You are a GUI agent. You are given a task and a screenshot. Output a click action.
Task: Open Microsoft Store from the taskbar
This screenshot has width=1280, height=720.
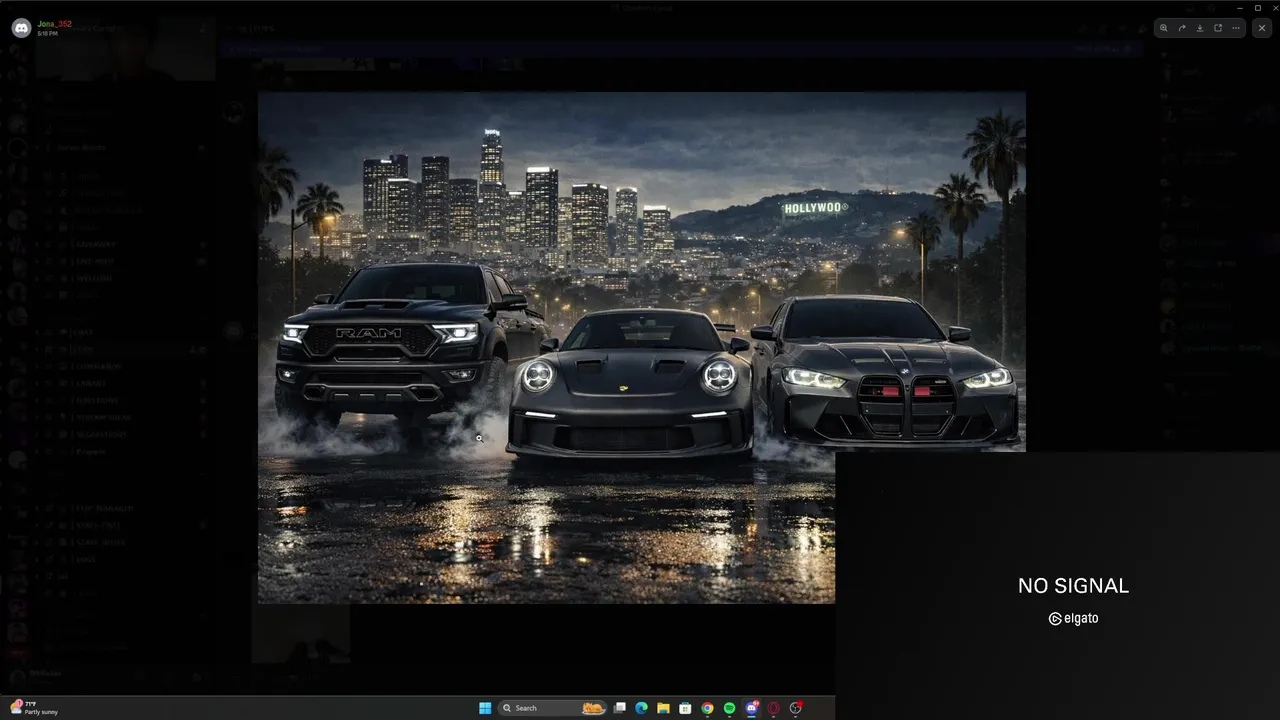click(685, 708)
